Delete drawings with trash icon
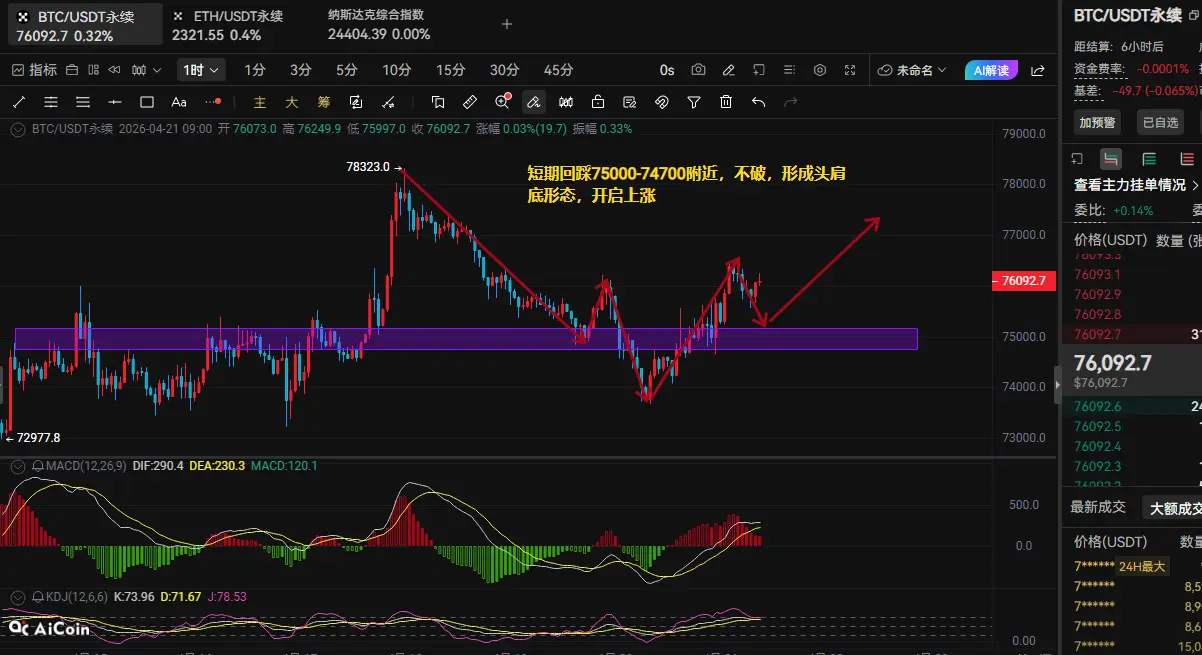 point(726,101)
